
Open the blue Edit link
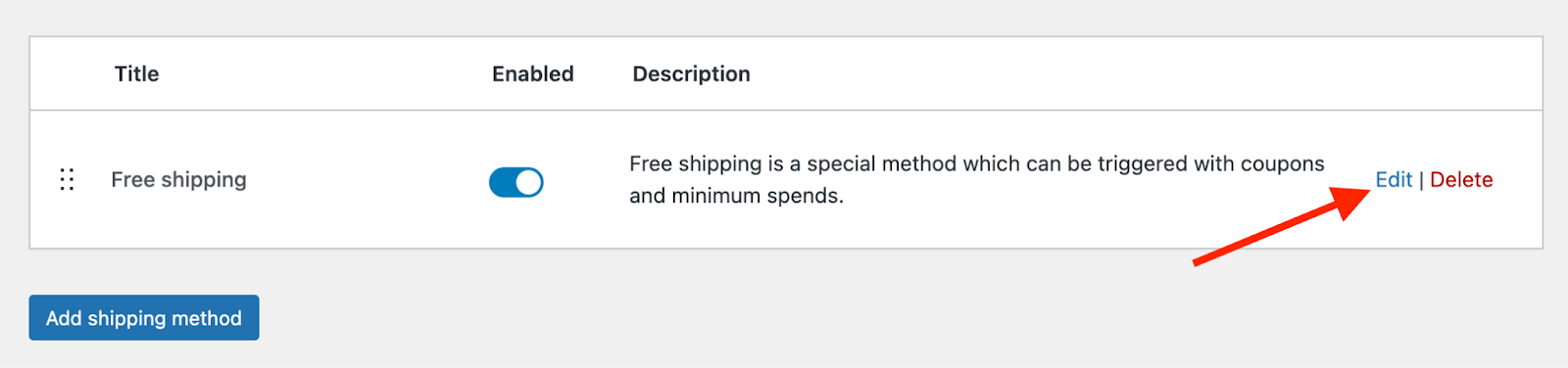(1394, 180)
